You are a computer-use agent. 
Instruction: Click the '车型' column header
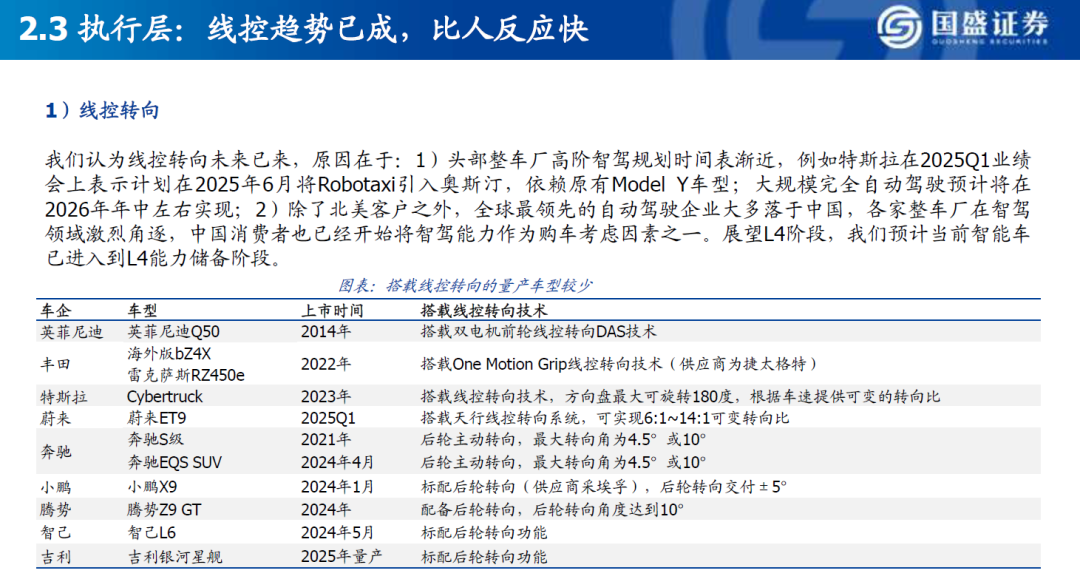(143, 310)
